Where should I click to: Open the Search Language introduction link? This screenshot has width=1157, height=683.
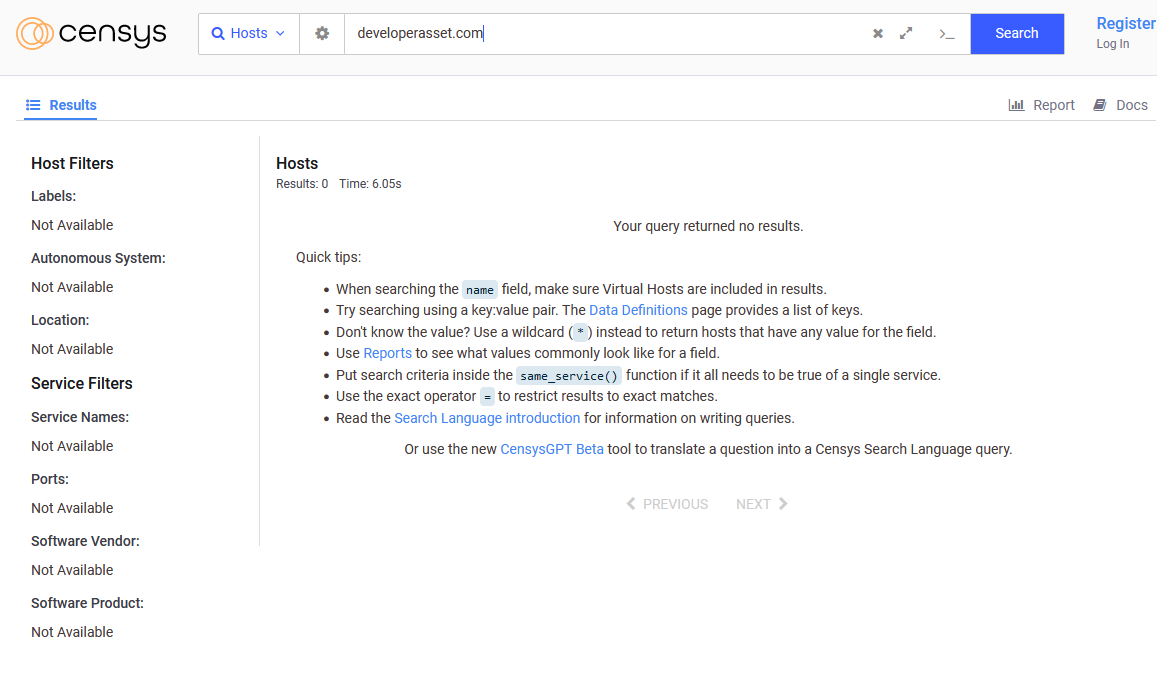point(487,418)
